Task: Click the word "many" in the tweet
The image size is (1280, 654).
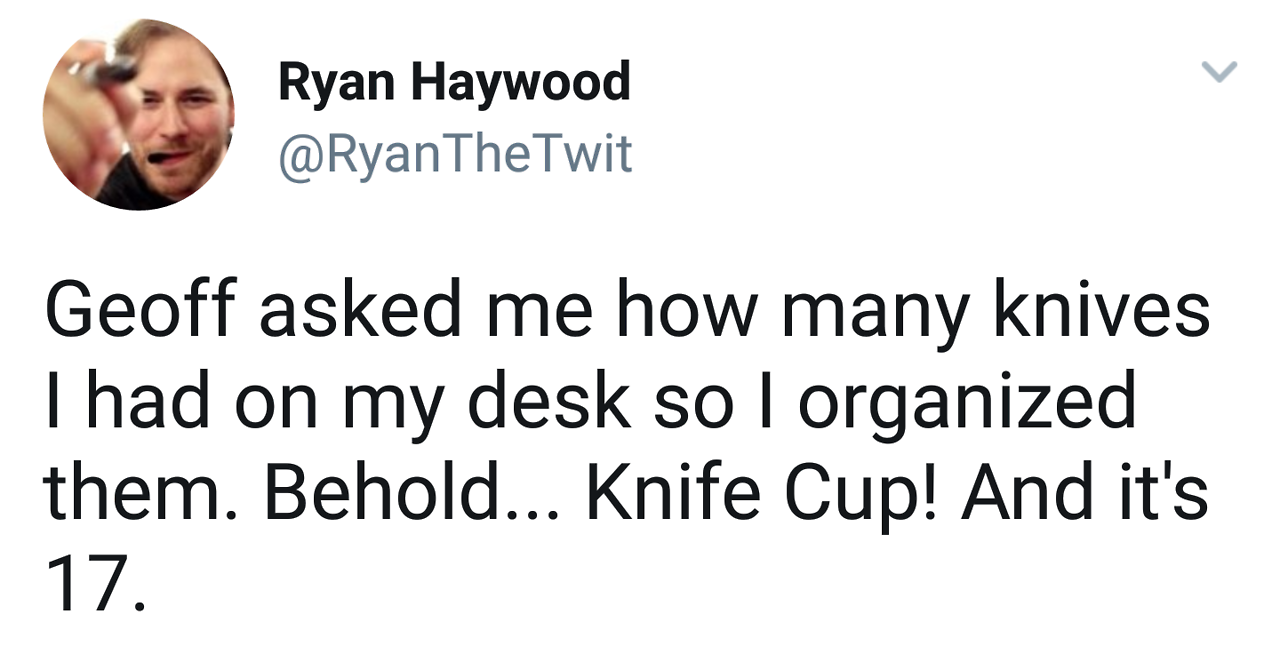Action: point(874,312)
